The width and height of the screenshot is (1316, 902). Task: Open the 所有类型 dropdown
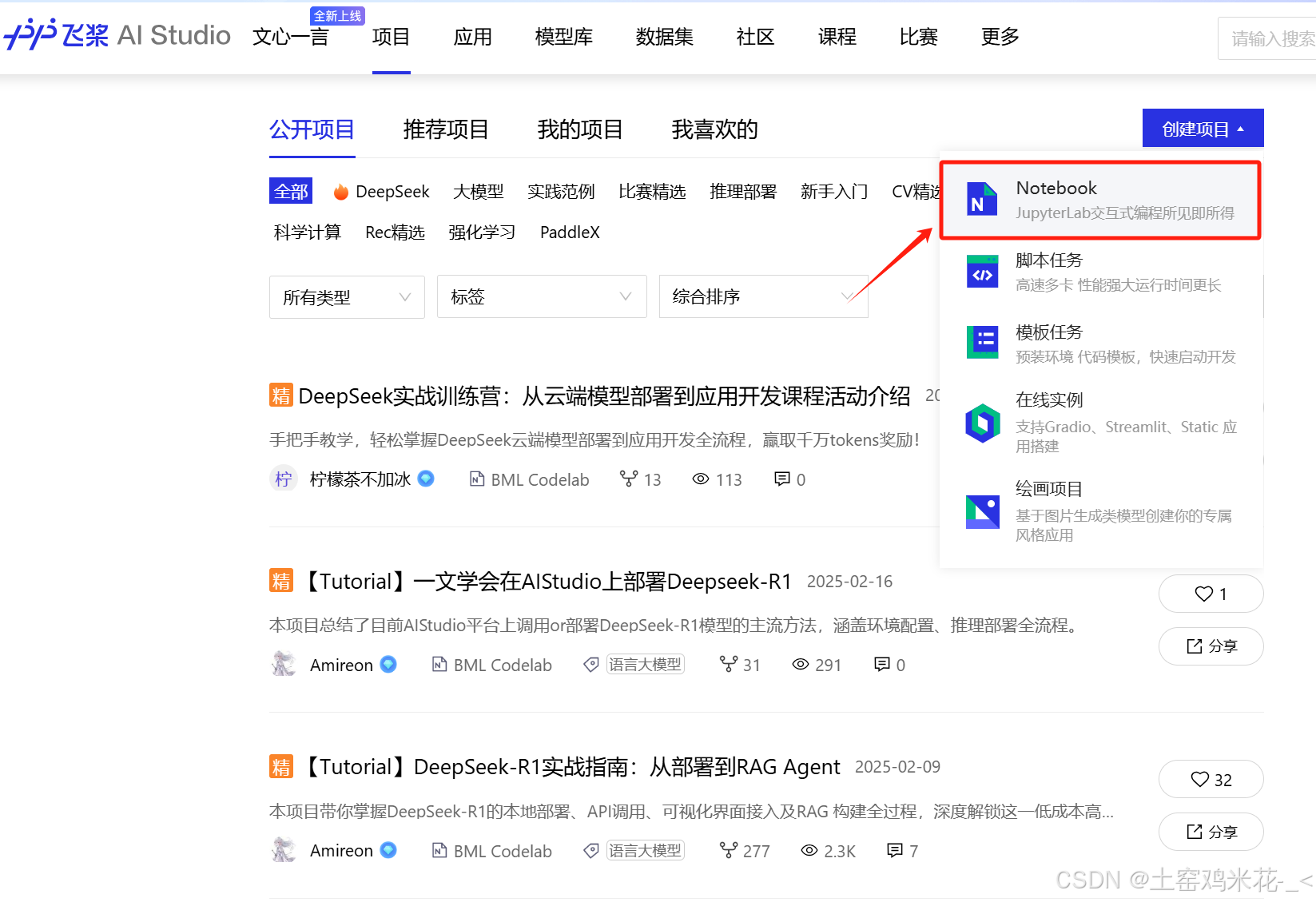tap(347, 297)
